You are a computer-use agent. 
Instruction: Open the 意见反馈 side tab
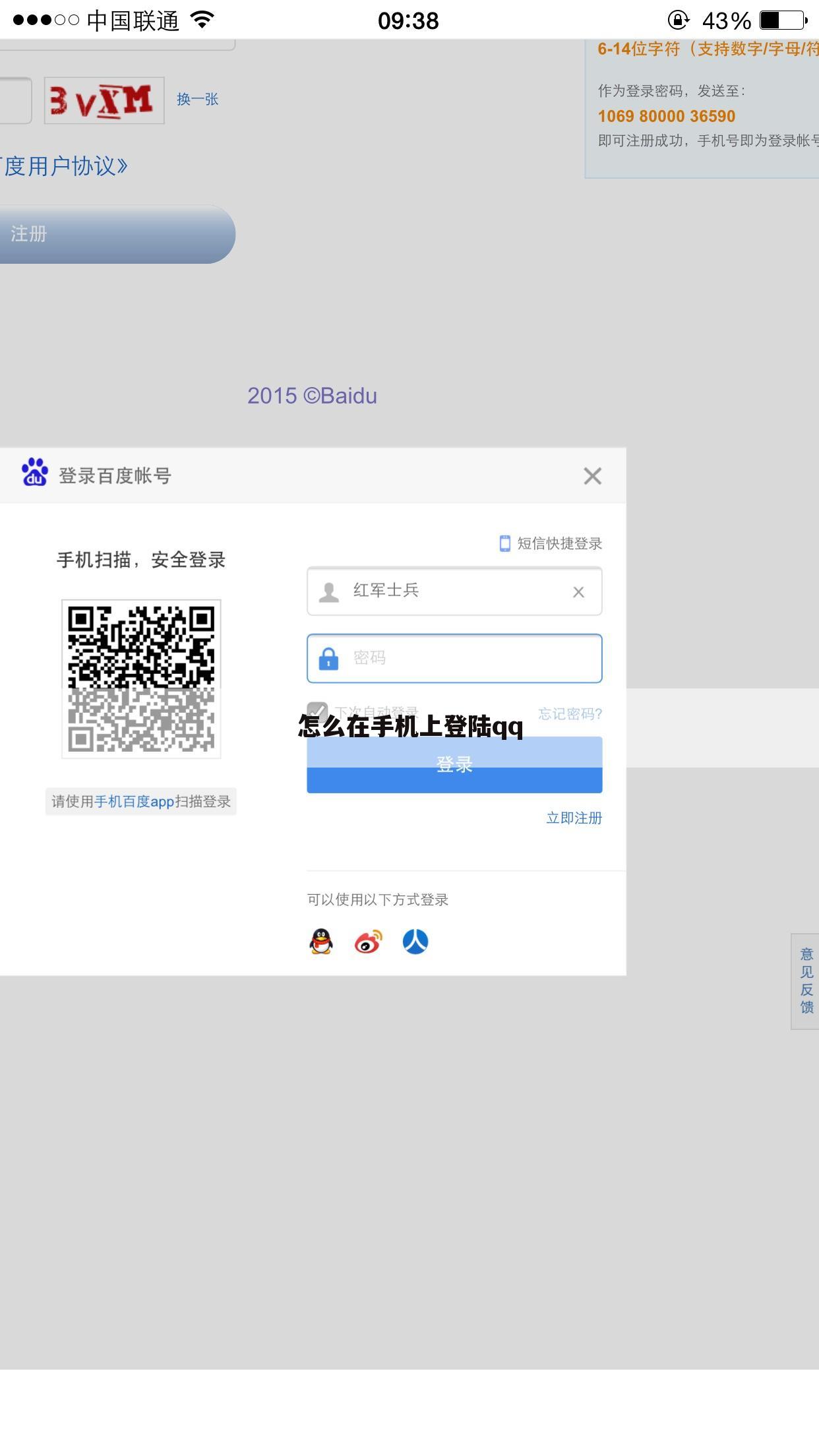[x=806, y=981]
